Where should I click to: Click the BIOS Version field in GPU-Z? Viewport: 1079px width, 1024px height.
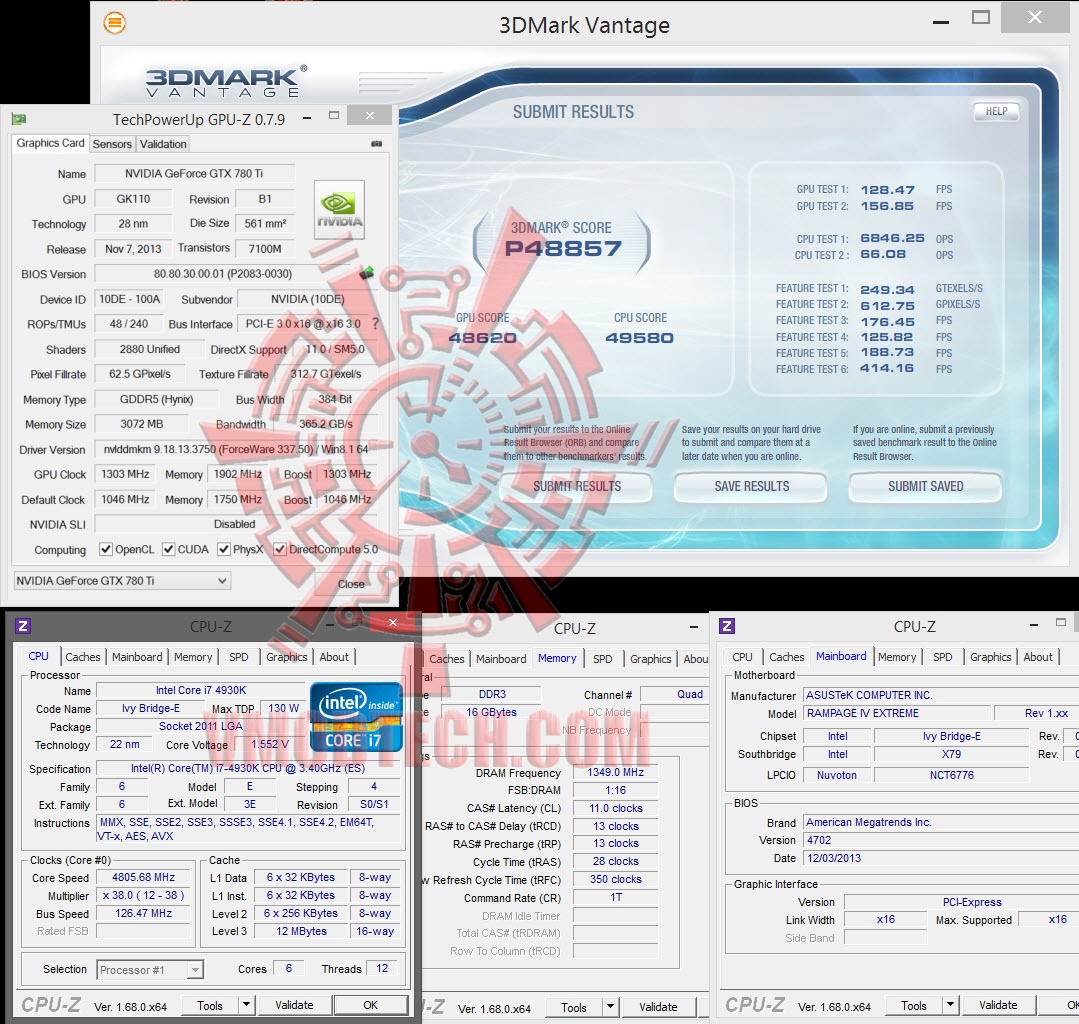tap(223, 273)
